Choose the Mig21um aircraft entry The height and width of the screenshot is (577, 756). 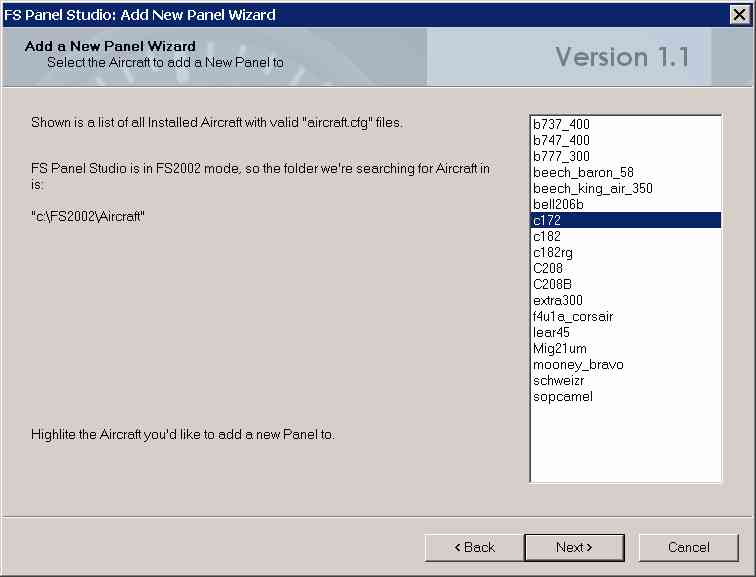(x=625, y=349)
